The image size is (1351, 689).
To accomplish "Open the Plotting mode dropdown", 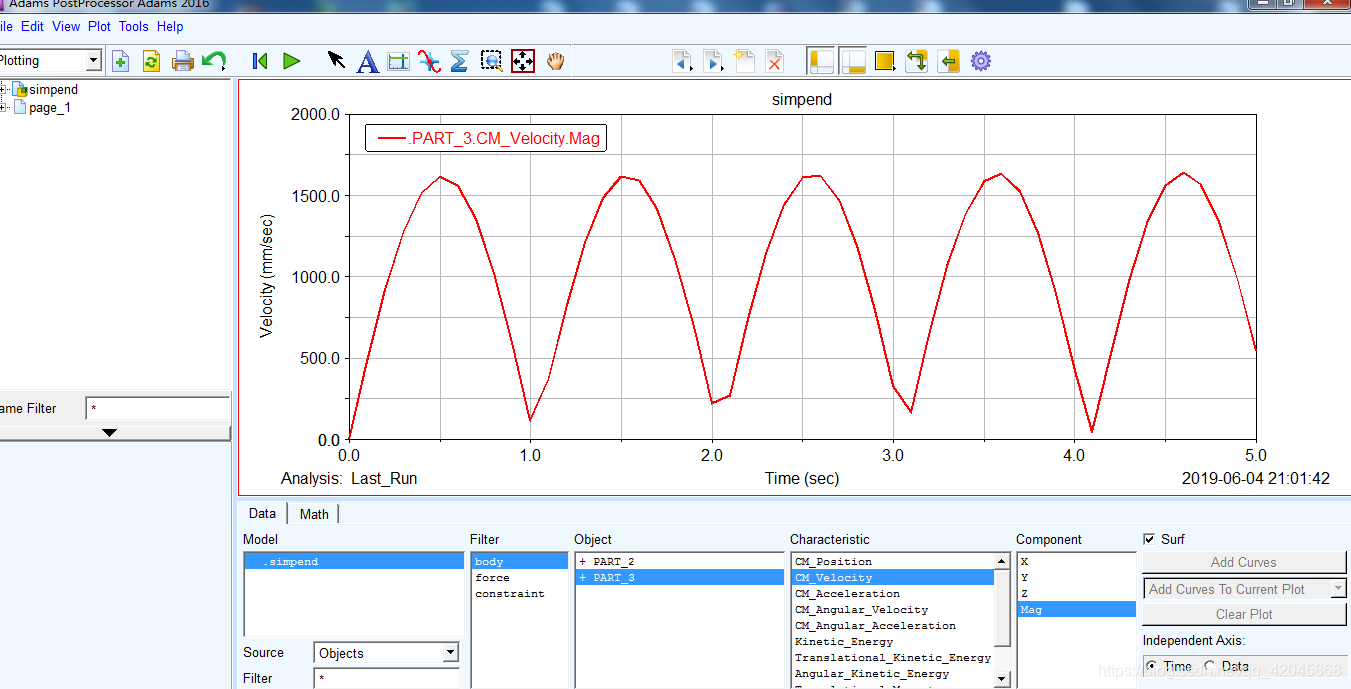I will coord(93,61).
